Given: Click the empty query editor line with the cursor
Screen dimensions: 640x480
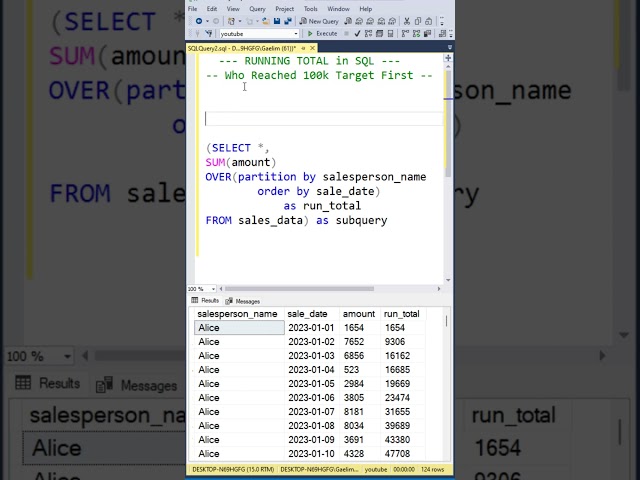Looking at the screenshot, I should pyautogui.click(x=324, y=119).
